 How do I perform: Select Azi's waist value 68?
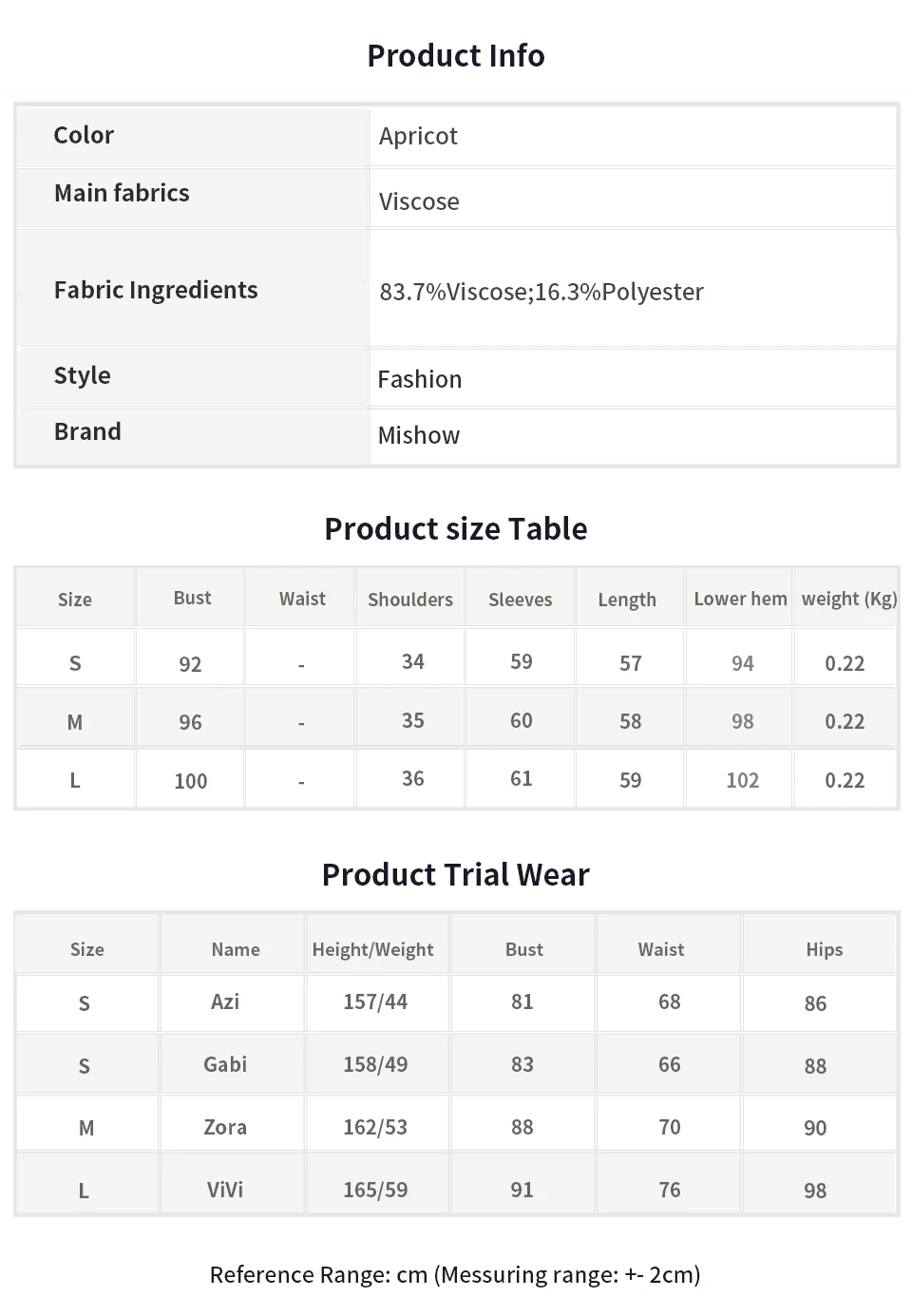pyautogui.click(x=670, y=1001)
